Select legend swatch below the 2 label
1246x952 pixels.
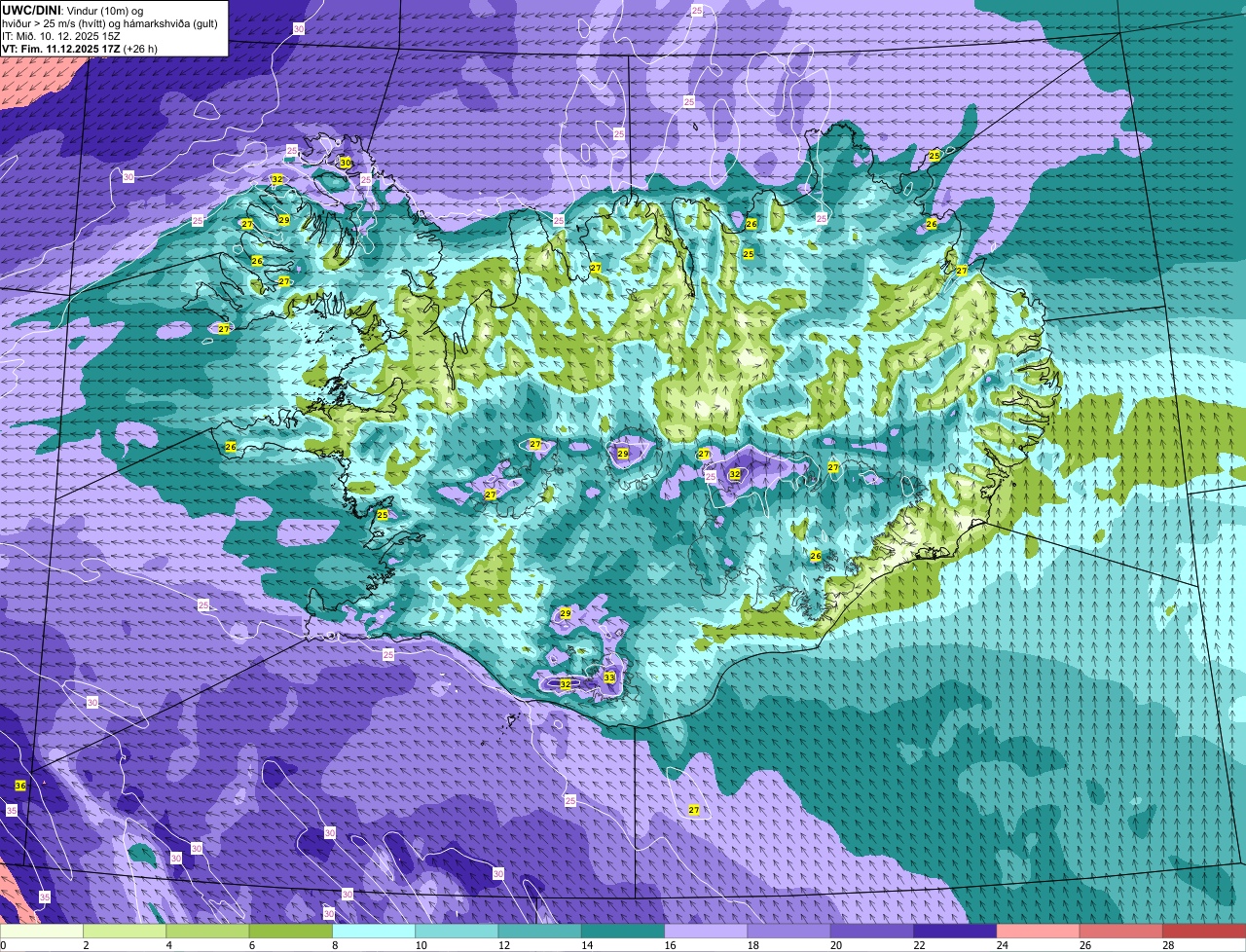coord(42,932)
